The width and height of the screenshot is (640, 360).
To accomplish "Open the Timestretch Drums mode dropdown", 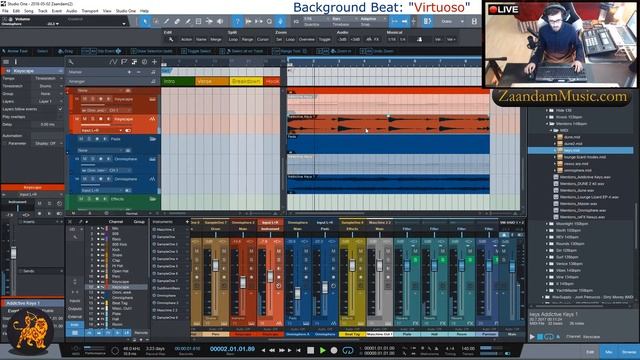I will (48, 86).
